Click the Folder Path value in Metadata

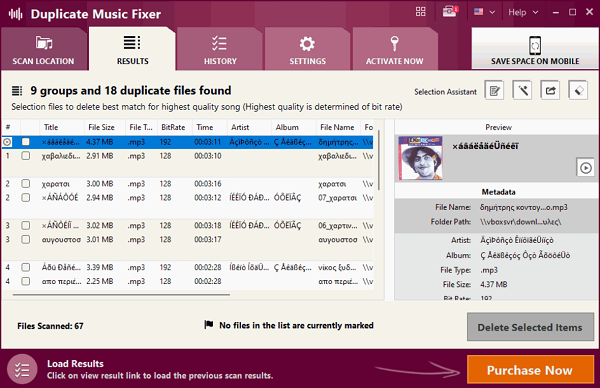pos(520,222)
